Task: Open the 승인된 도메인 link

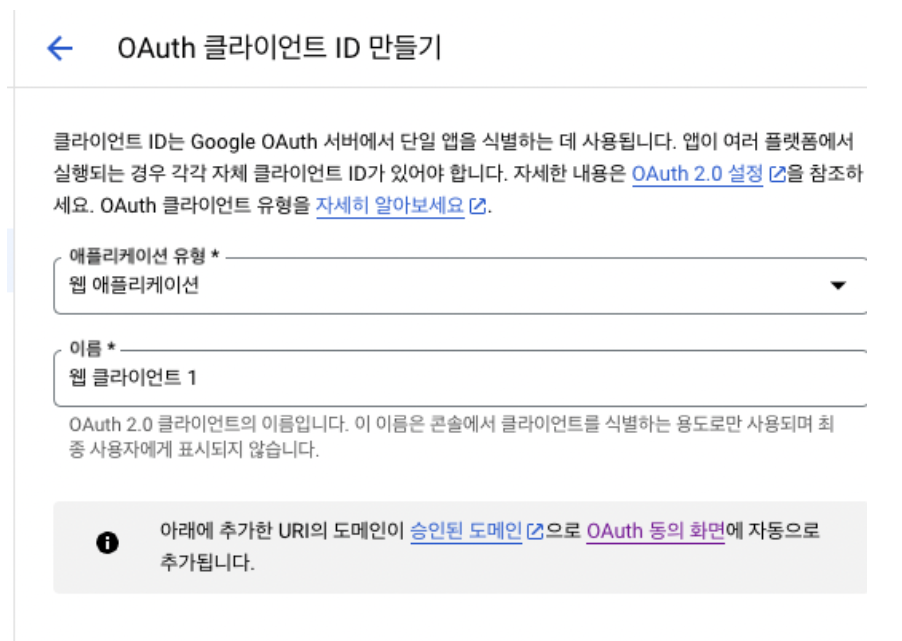Action: 465,531
